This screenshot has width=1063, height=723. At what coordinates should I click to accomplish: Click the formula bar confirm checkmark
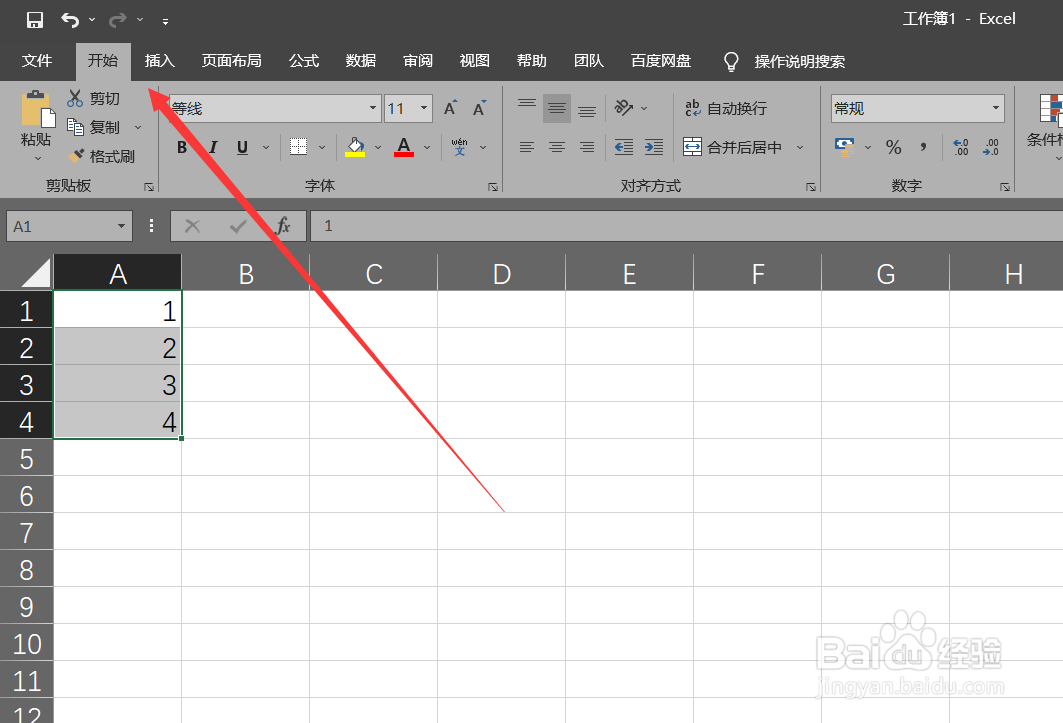pyautogui.click(x=238, y=226)
